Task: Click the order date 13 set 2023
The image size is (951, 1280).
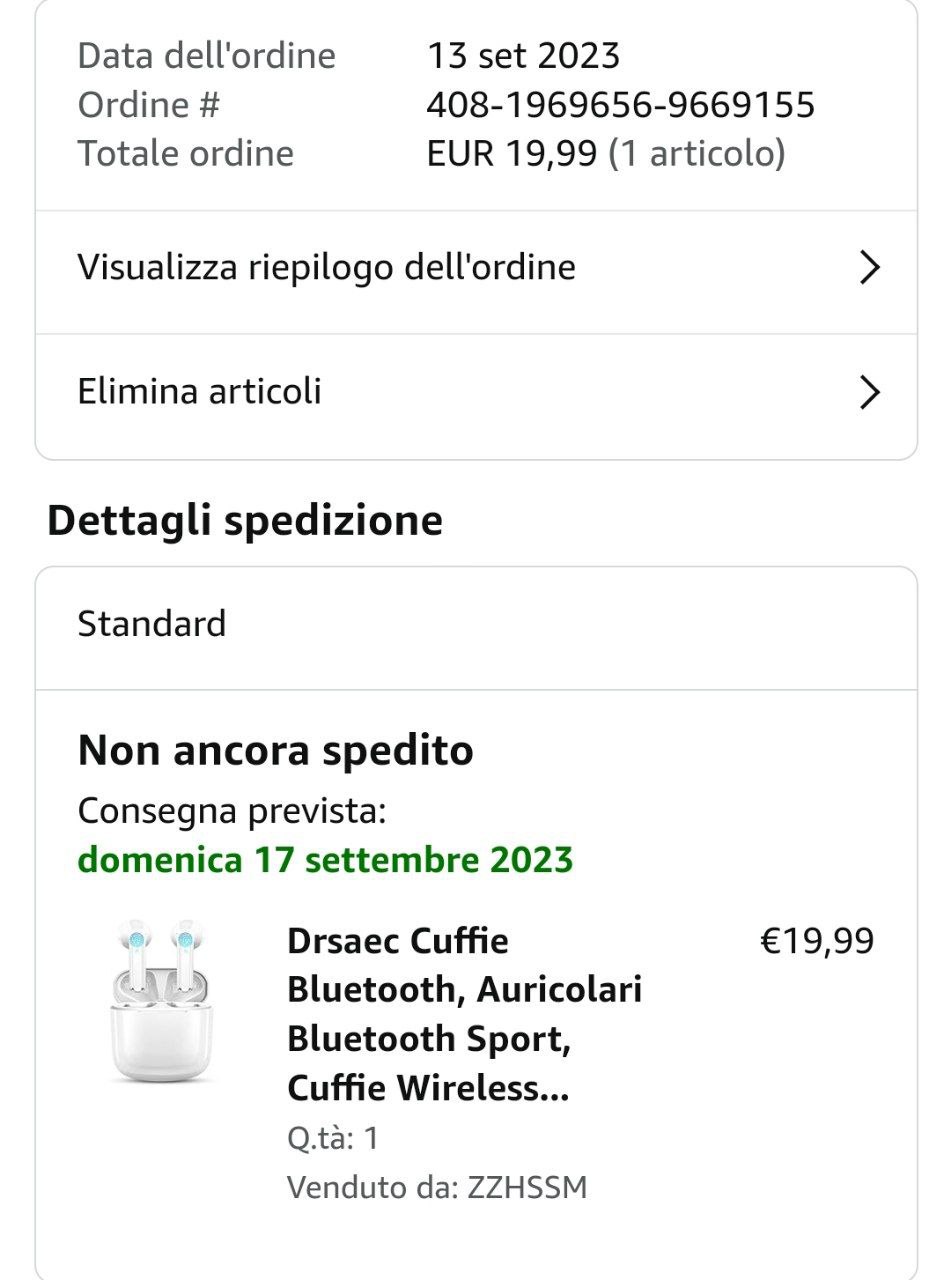Action: 523,56
